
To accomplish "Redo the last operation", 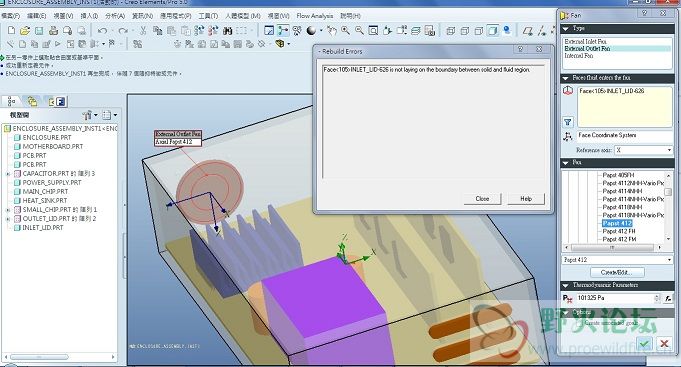I will 123,30.
